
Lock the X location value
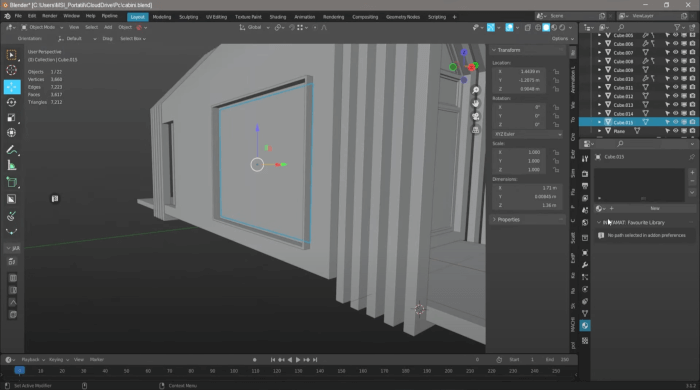point(556,71)
